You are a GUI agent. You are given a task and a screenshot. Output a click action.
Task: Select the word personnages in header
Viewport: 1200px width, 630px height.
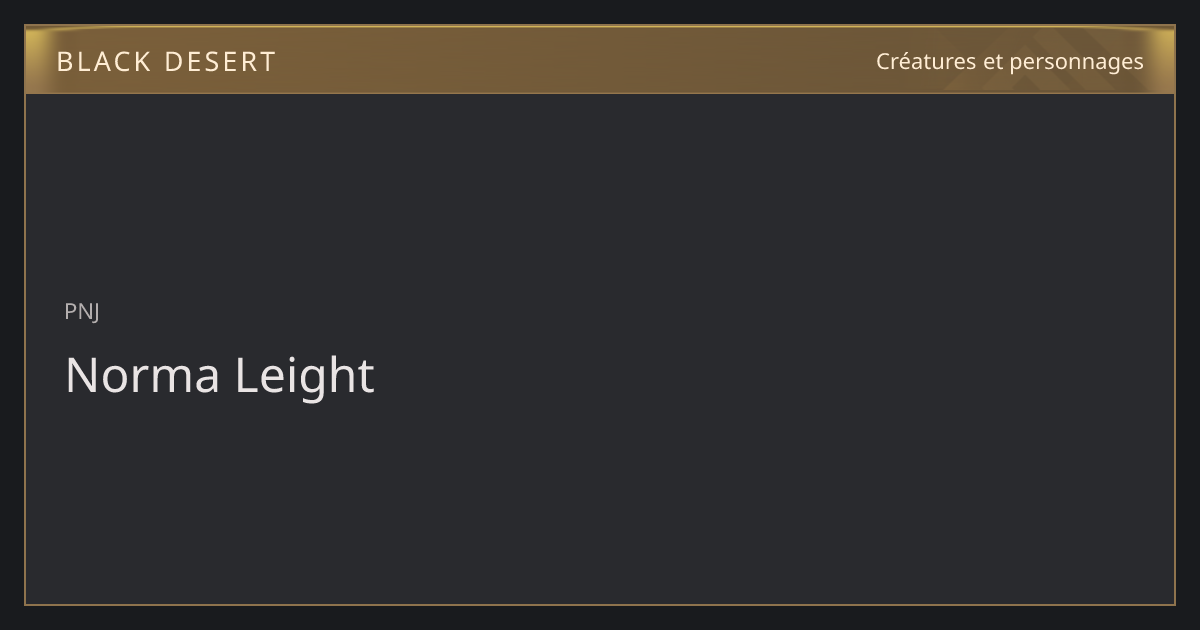(1076, 63)
